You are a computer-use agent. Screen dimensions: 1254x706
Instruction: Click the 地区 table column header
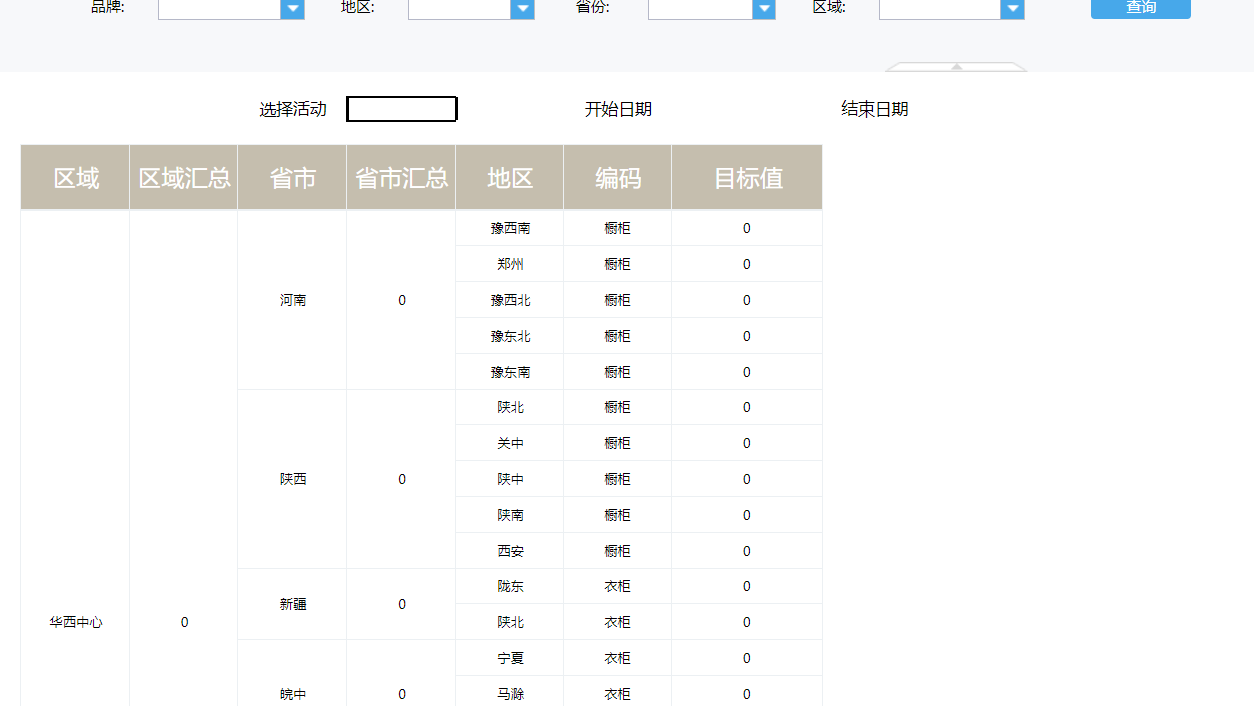click(x=510, y=178)
